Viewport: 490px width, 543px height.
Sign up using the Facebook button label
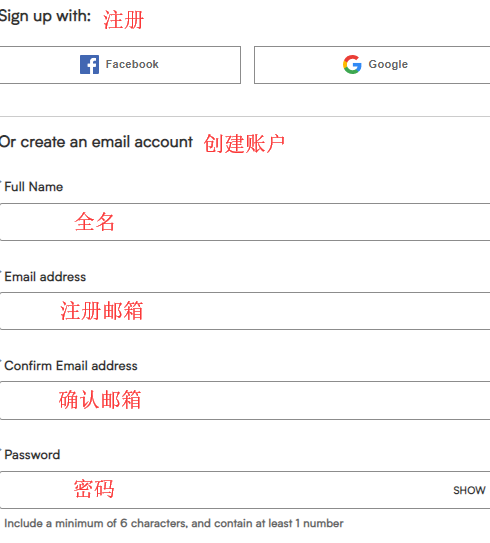pos(132,64)
